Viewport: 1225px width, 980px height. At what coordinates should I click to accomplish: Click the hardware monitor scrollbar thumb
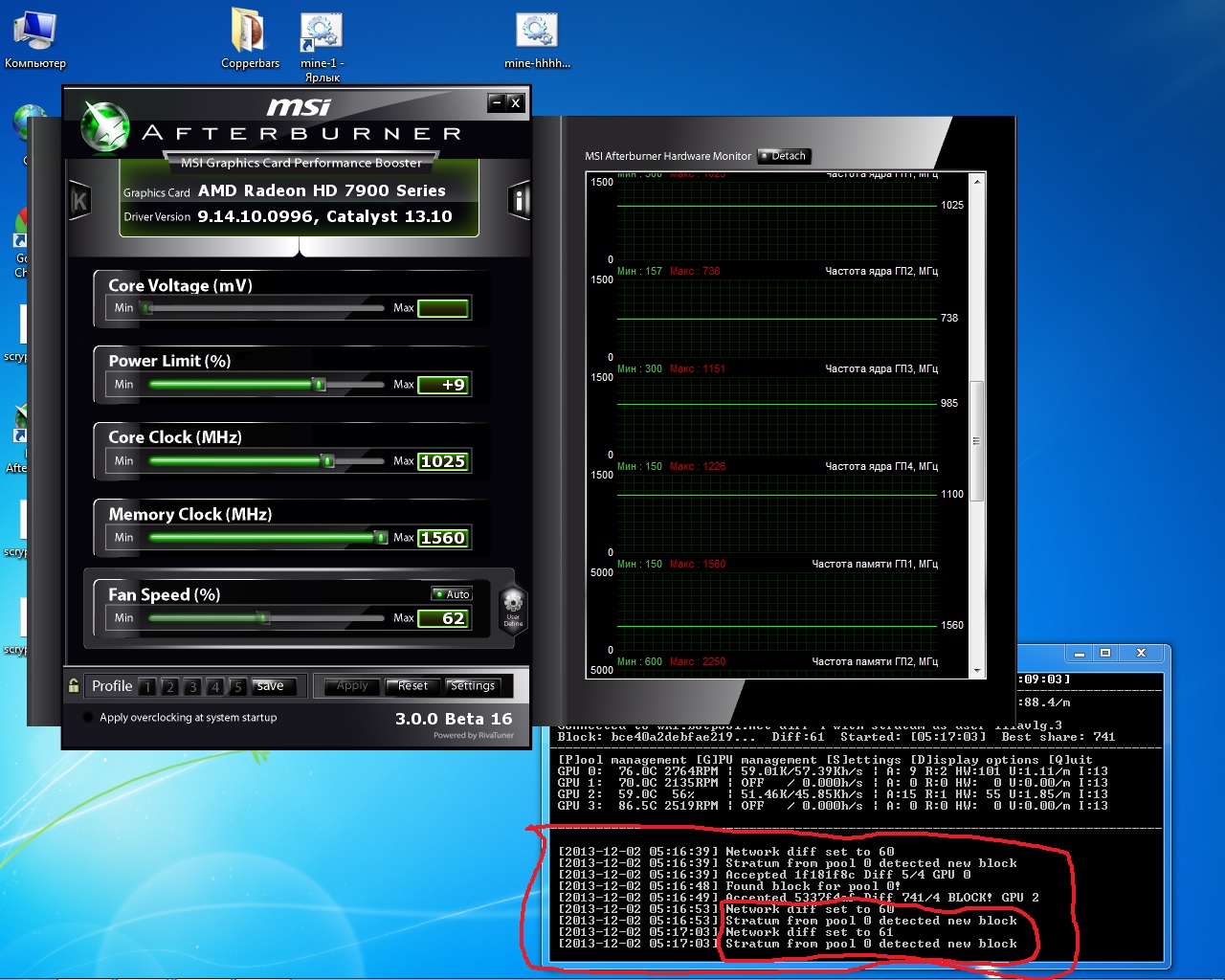[x=977, y=441]
